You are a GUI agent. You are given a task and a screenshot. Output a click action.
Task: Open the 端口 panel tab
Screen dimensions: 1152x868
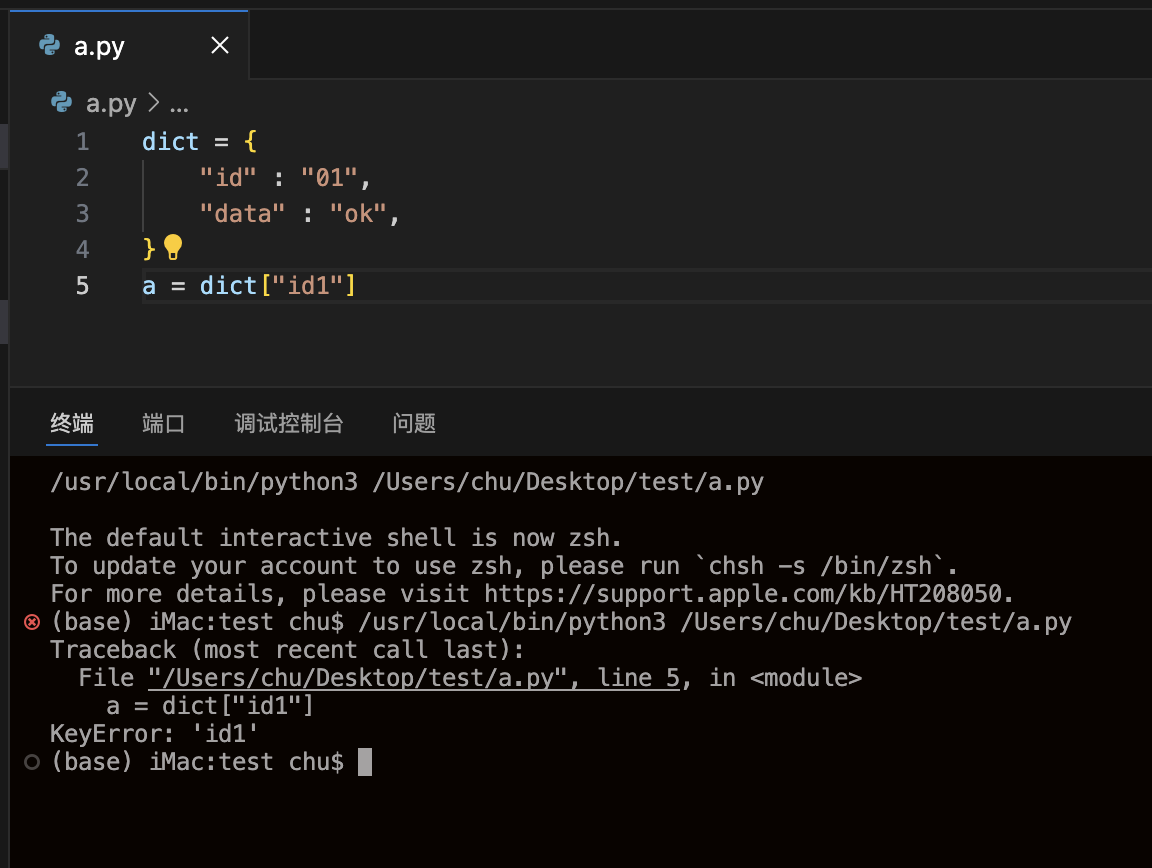click(x=164, y=423)
